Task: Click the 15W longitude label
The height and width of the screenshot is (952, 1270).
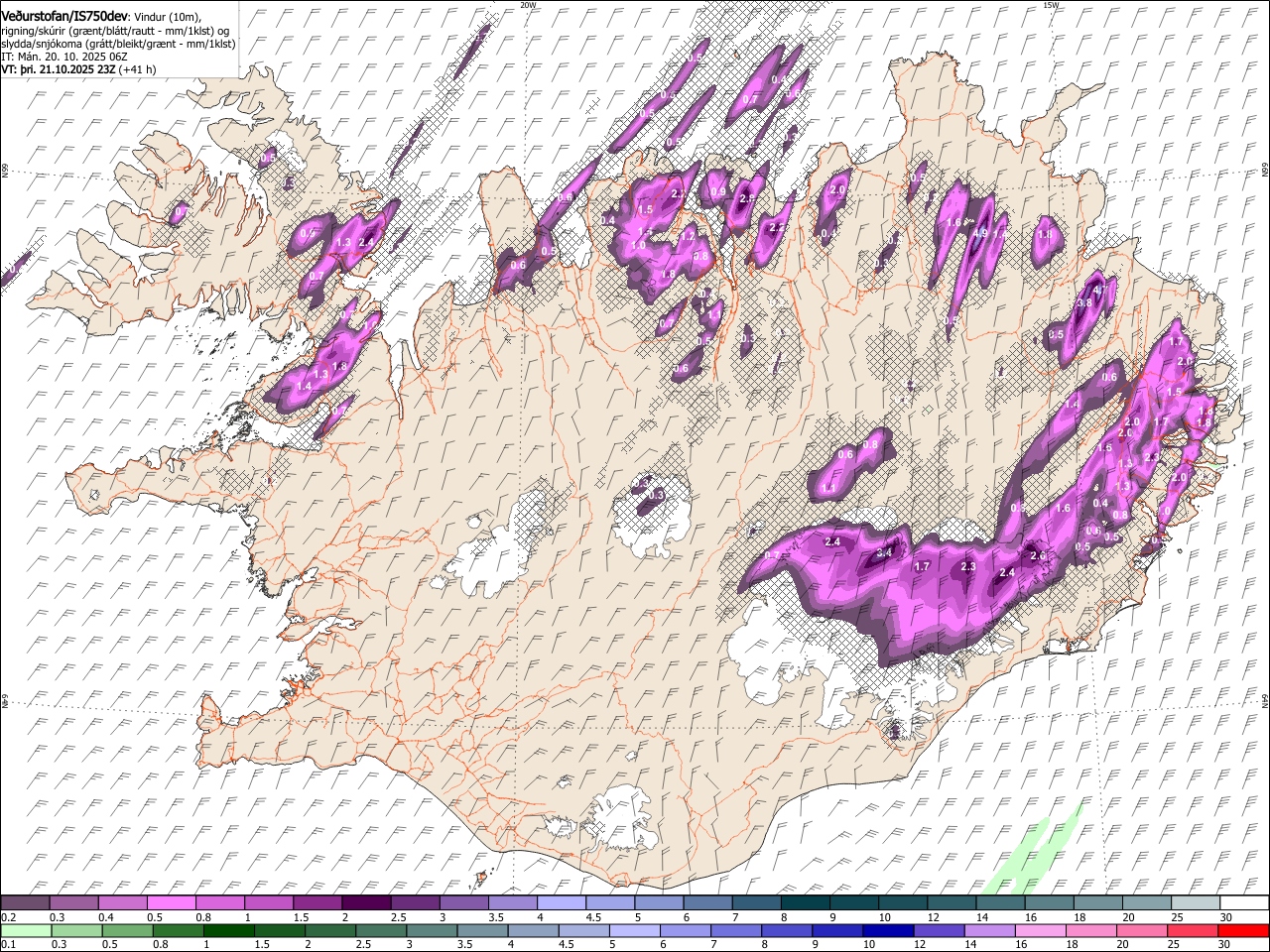Action: (1051, 5)
